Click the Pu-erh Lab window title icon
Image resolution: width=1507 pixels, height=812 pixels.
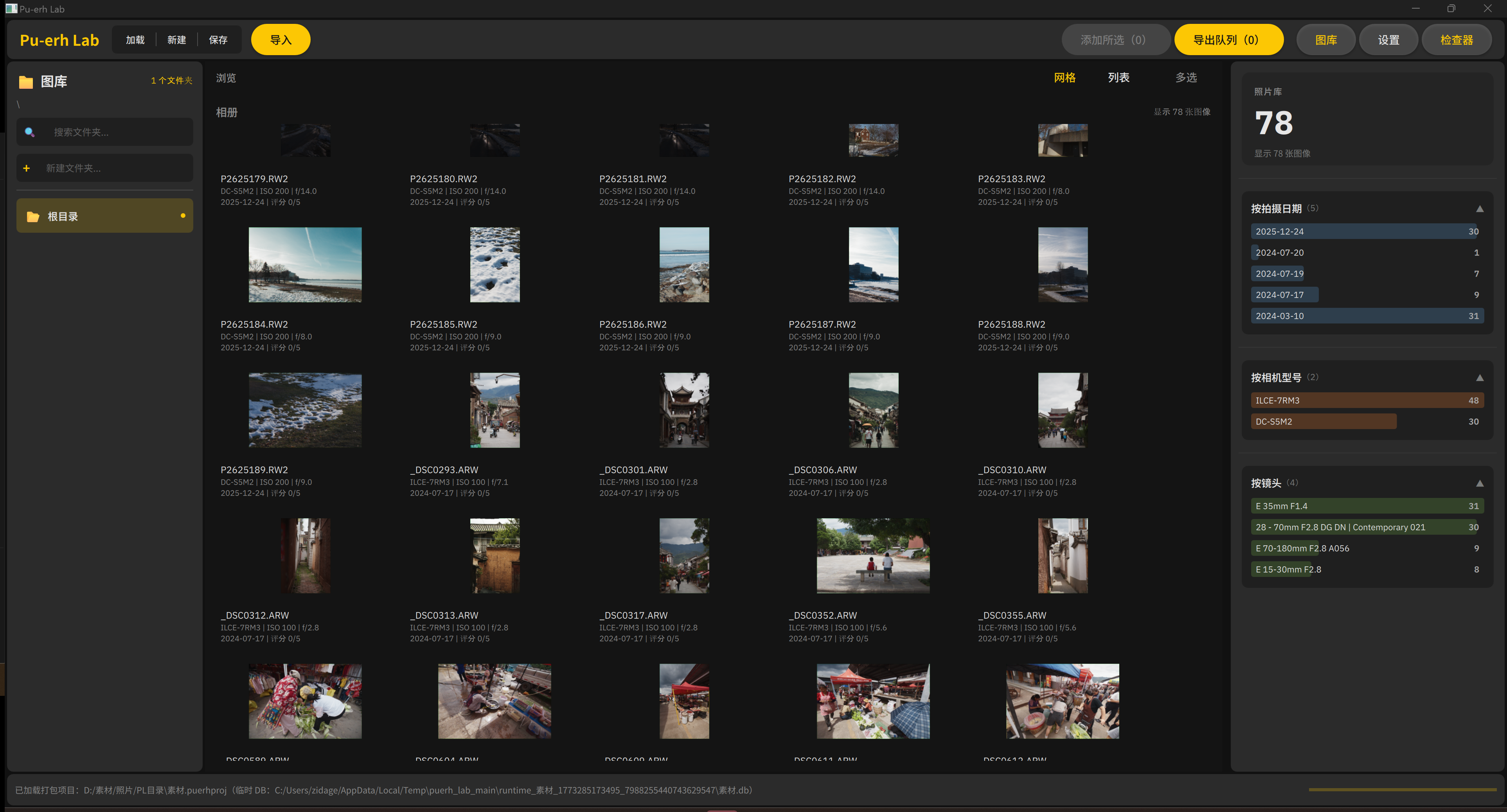(x=11, y=8)
